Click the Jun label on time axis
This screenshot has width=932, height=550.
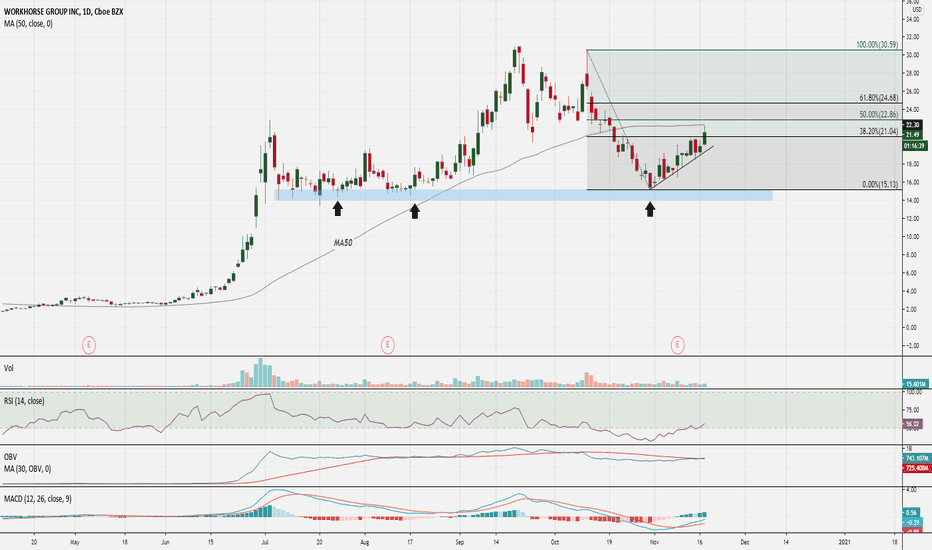pyautogui.click(x=165, y=542)
